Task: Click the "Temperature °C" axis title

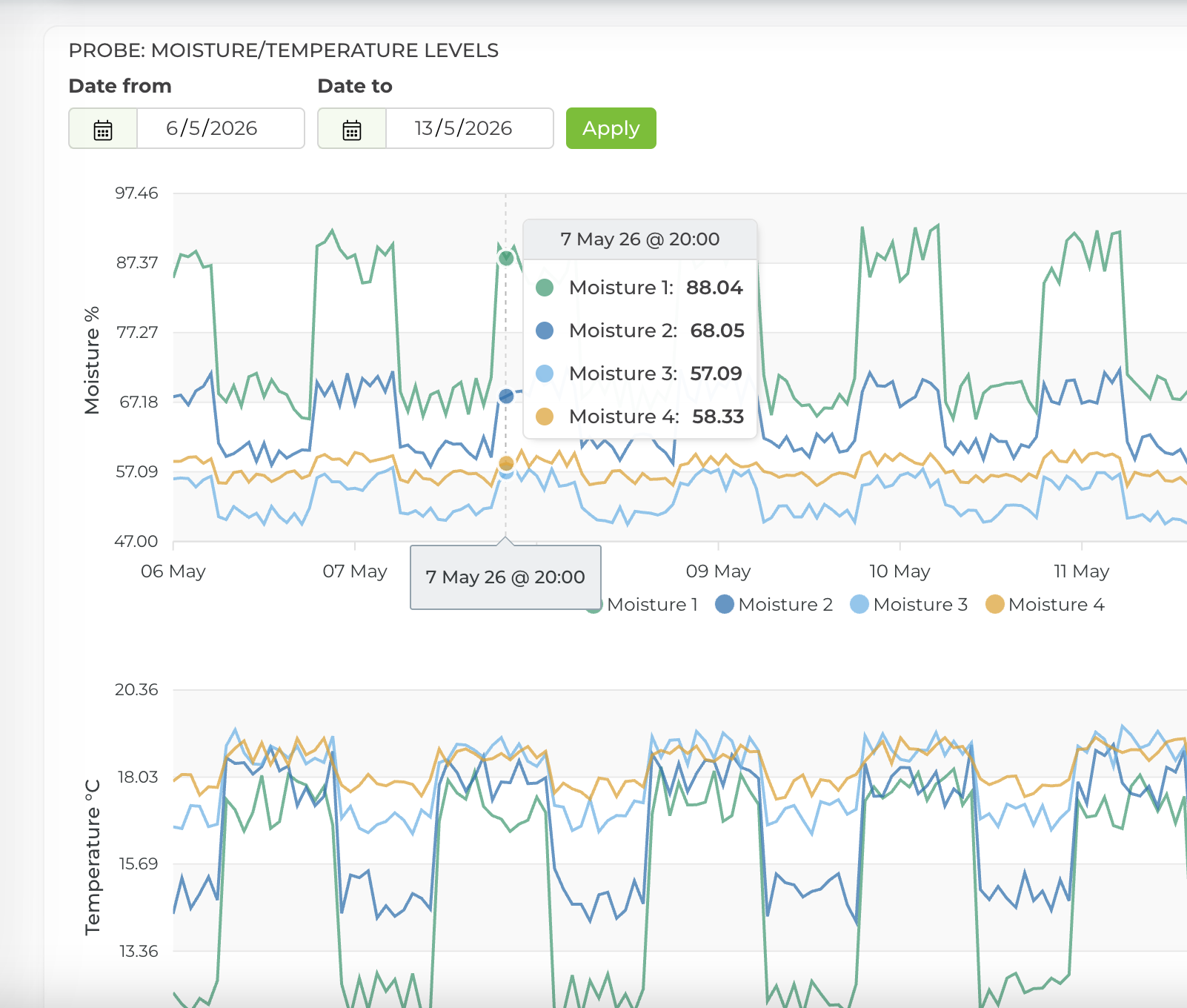Action: click(x=93, y=858)
